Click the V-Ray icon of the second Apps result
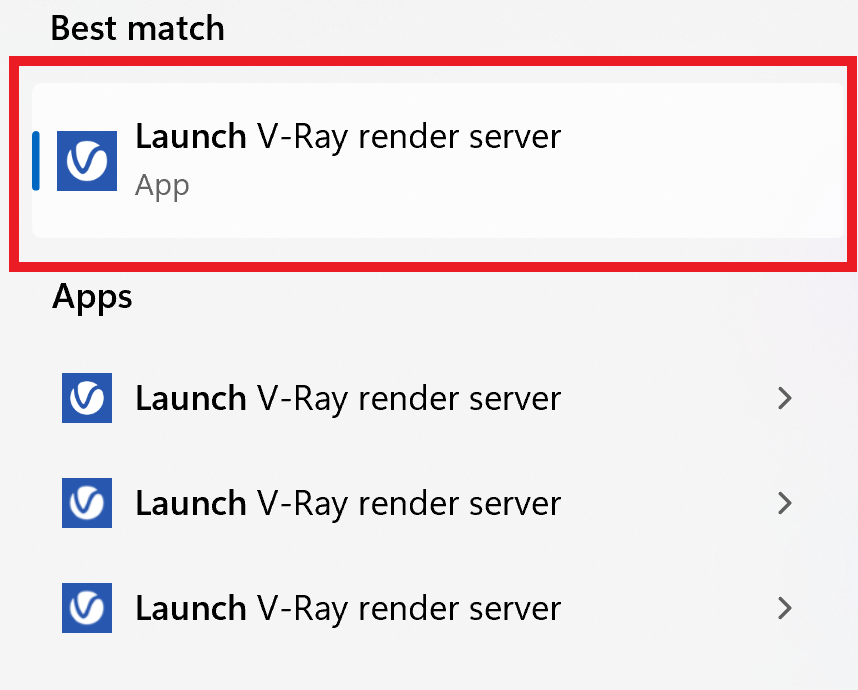 (86, 503)
